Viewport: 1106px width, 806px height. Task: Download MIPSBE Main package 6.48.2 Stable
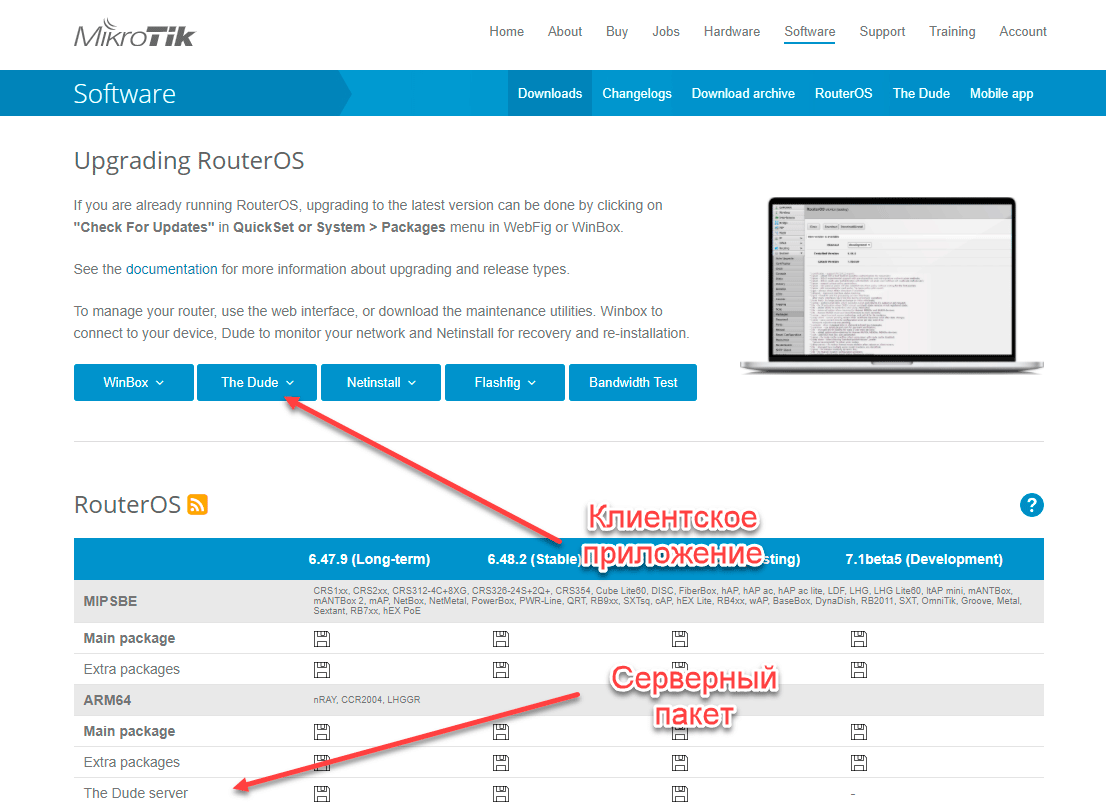pos(501,639)
